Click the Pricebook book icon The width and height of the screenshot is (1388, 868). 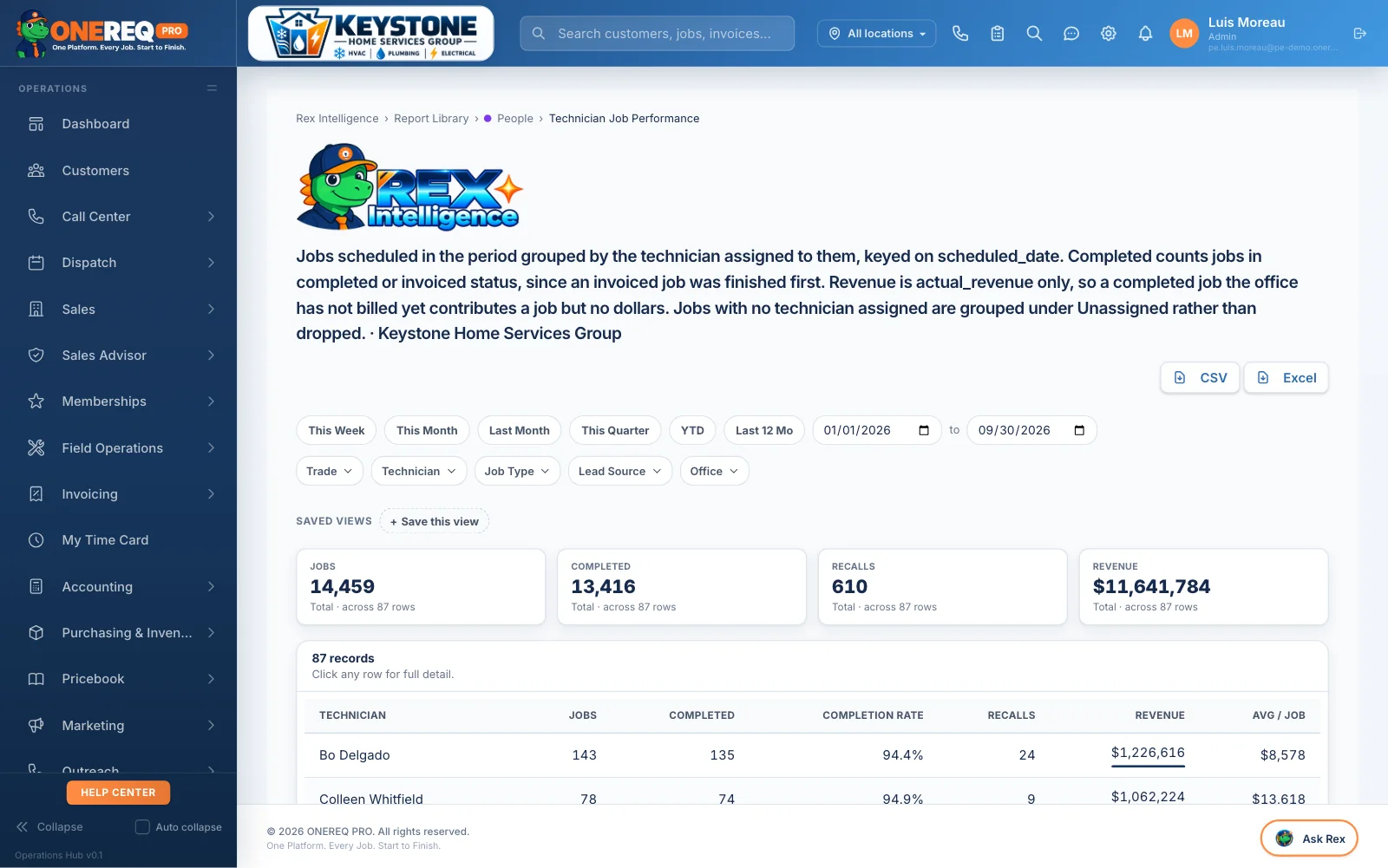(36, 679)
